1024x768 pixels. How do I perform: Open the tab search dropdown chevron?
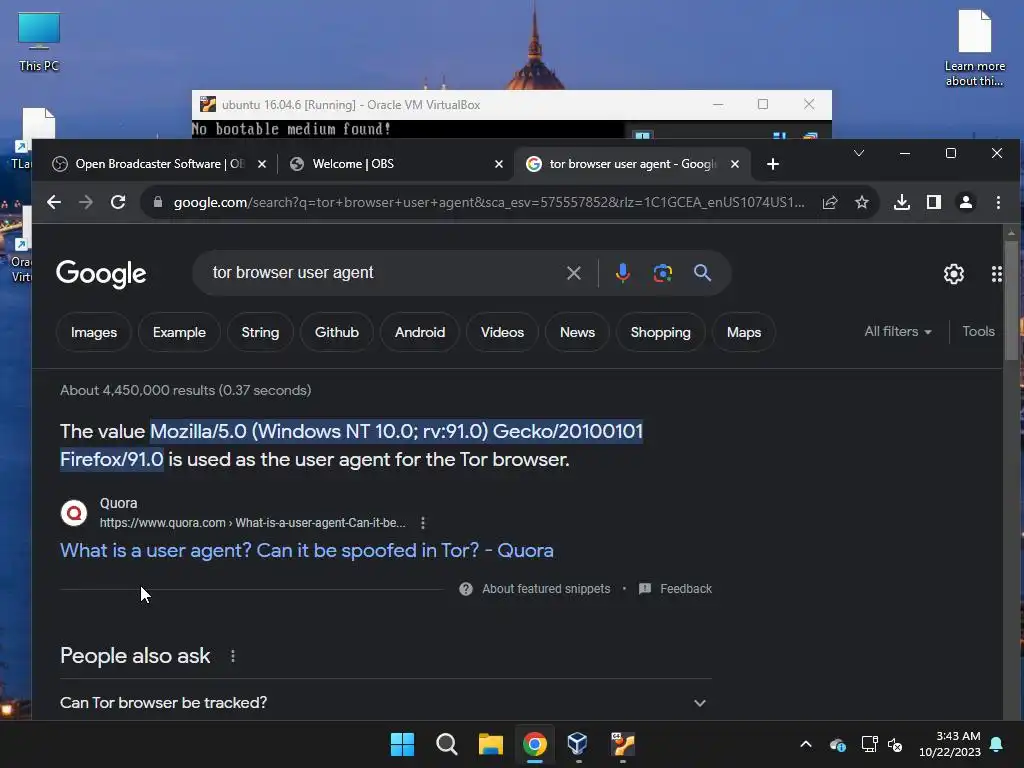(x=859, y=153)
